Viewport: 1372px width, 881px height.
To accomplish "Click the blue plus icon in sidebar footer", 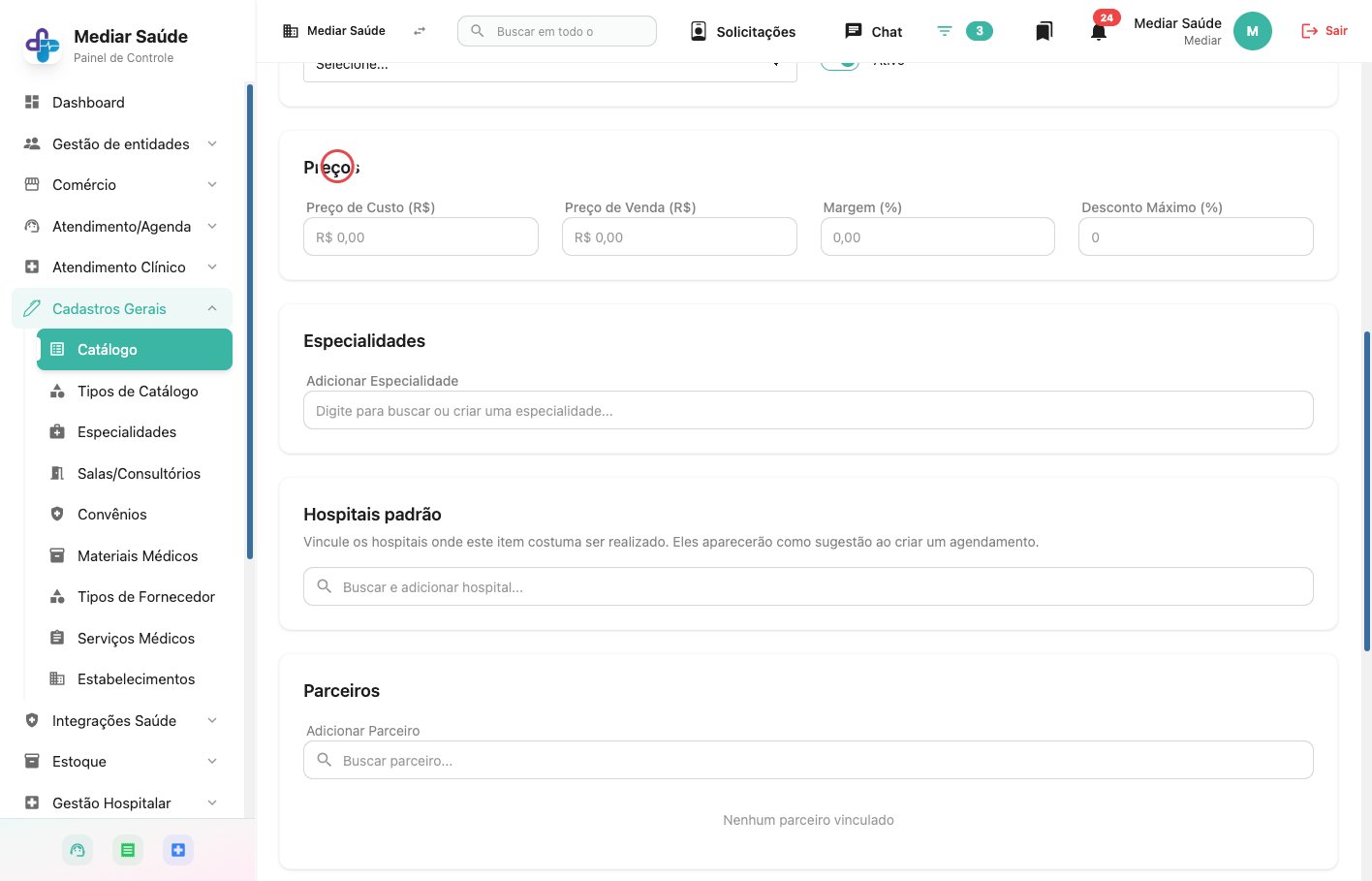I will (x=178, y=850).
